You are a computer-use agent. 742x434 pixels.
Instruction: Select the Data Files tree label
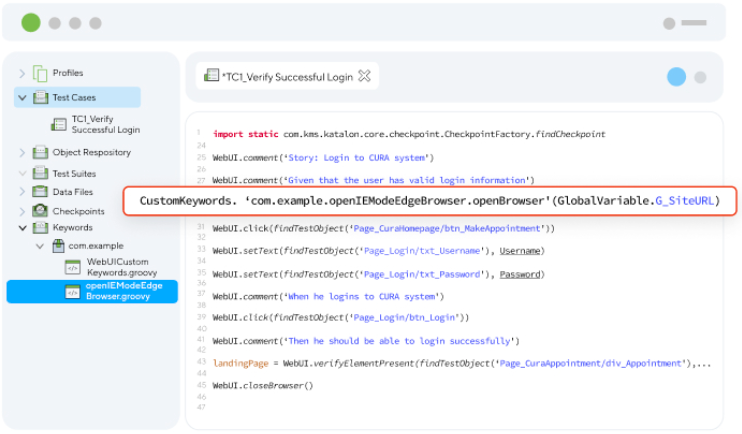click(73, 192)
